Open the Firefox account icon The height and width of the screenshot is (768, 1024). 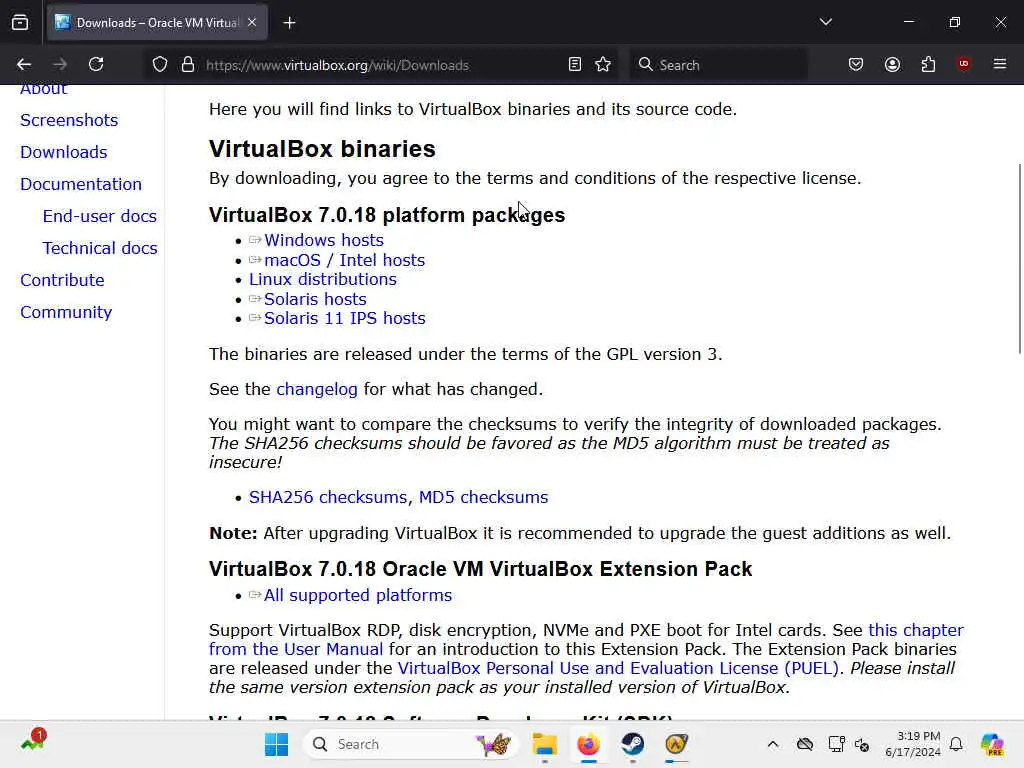tap(892, 65)
